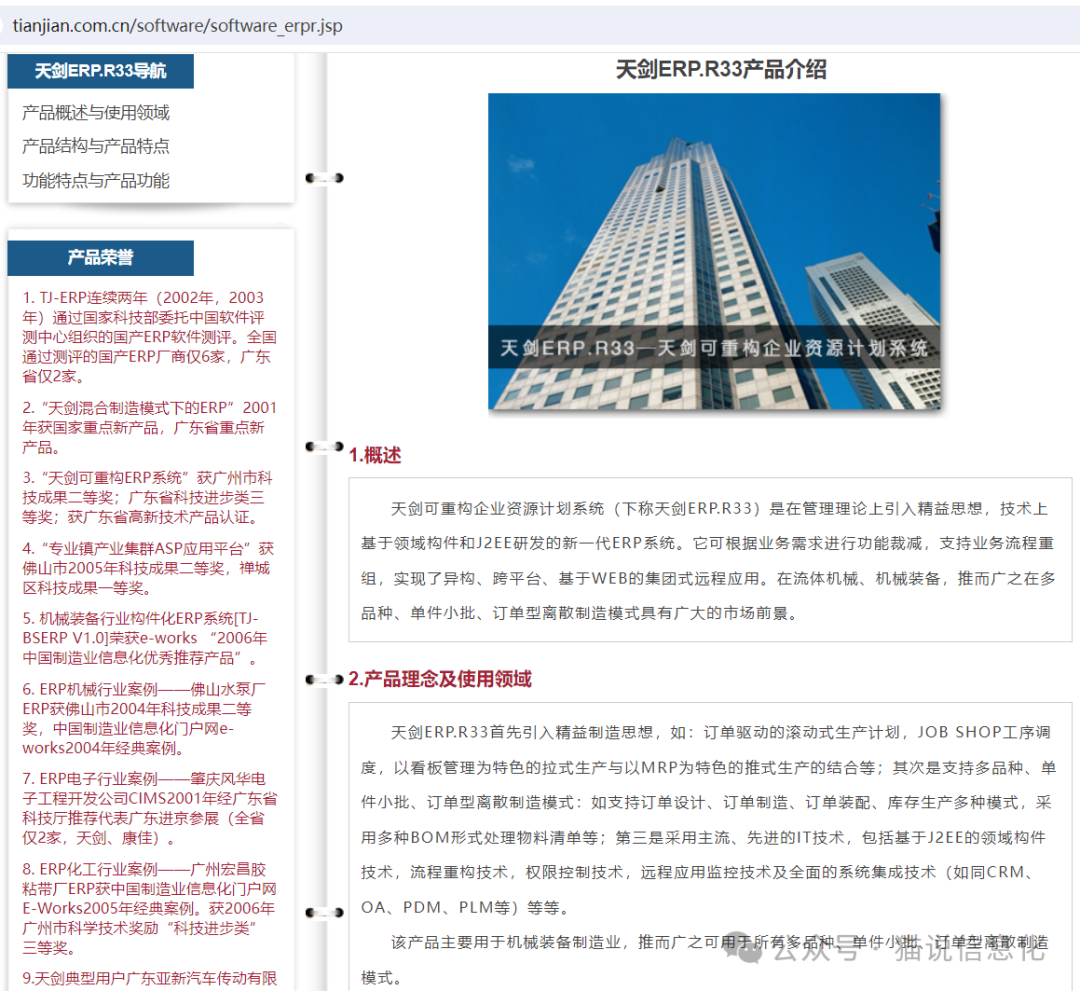The image size is (1080, 991).
Task: Open 产品概述与使用领域 navigation link
Action: tap(96, 112)
